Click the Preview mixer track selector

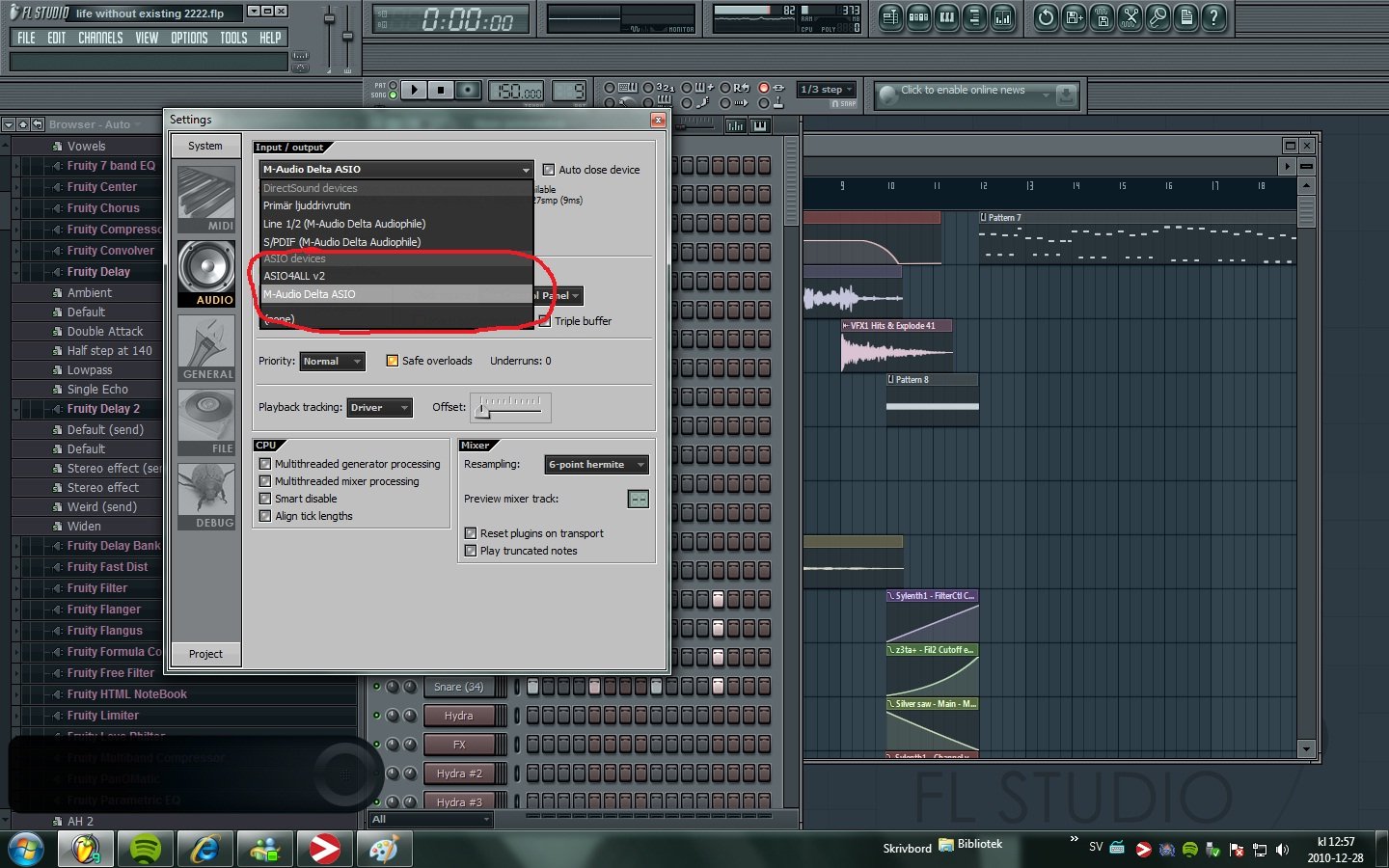(639, 499)
